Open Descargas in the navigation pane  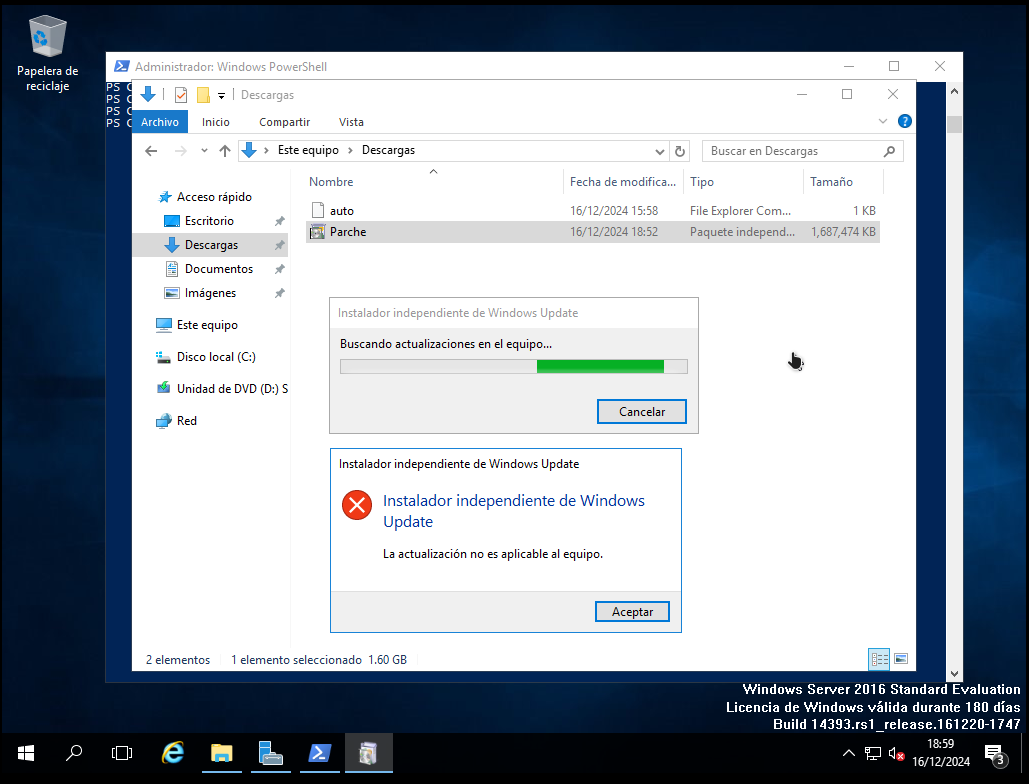tap(211, 245)
